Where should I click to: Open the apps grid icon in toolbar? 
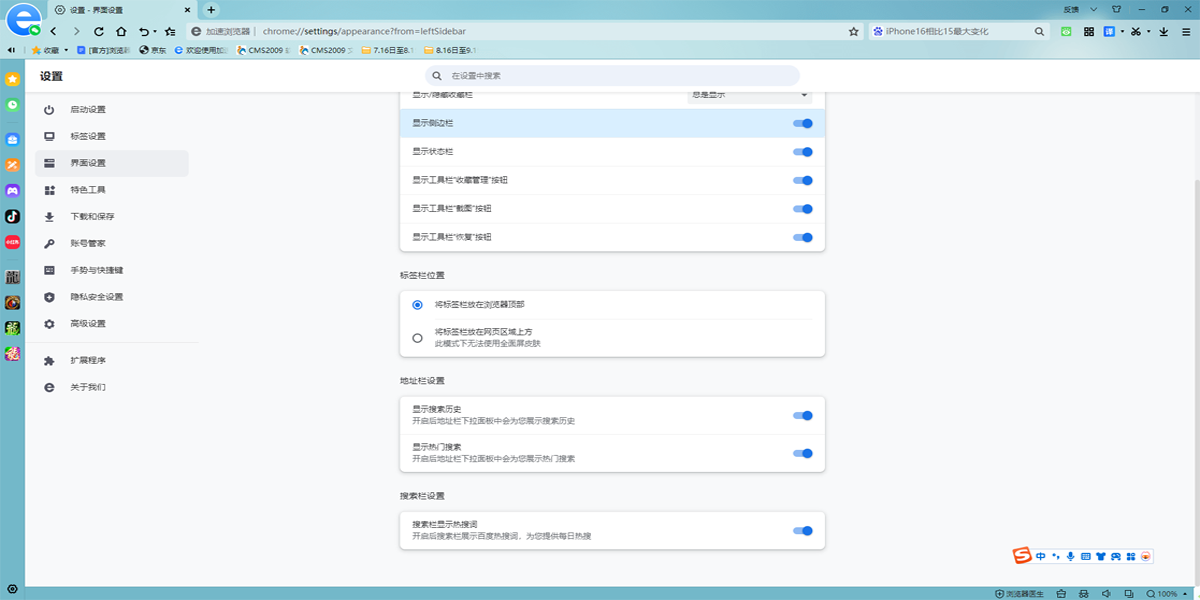point(1089,31)
